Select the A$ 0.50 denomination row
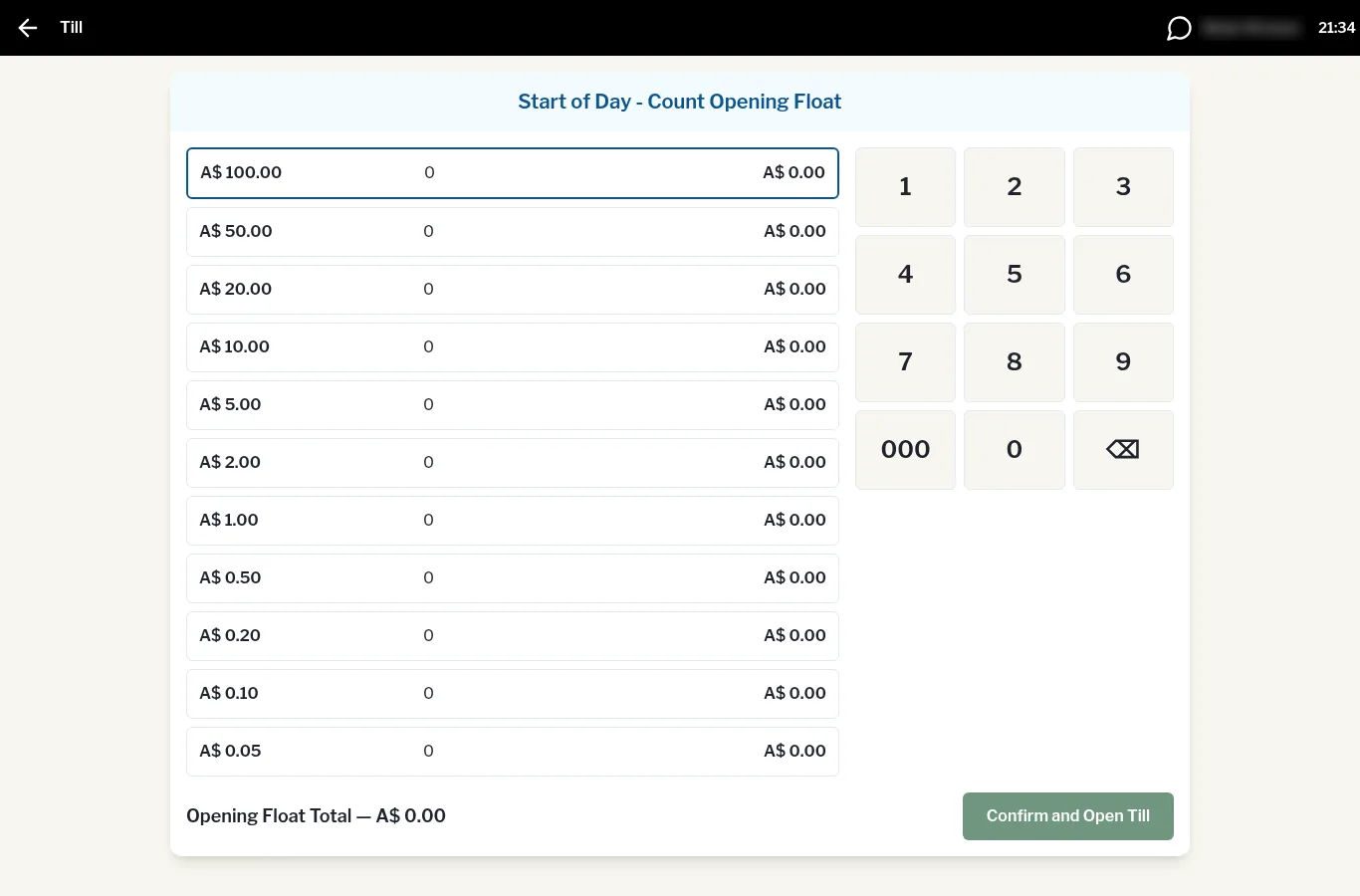 pos(513,578)
